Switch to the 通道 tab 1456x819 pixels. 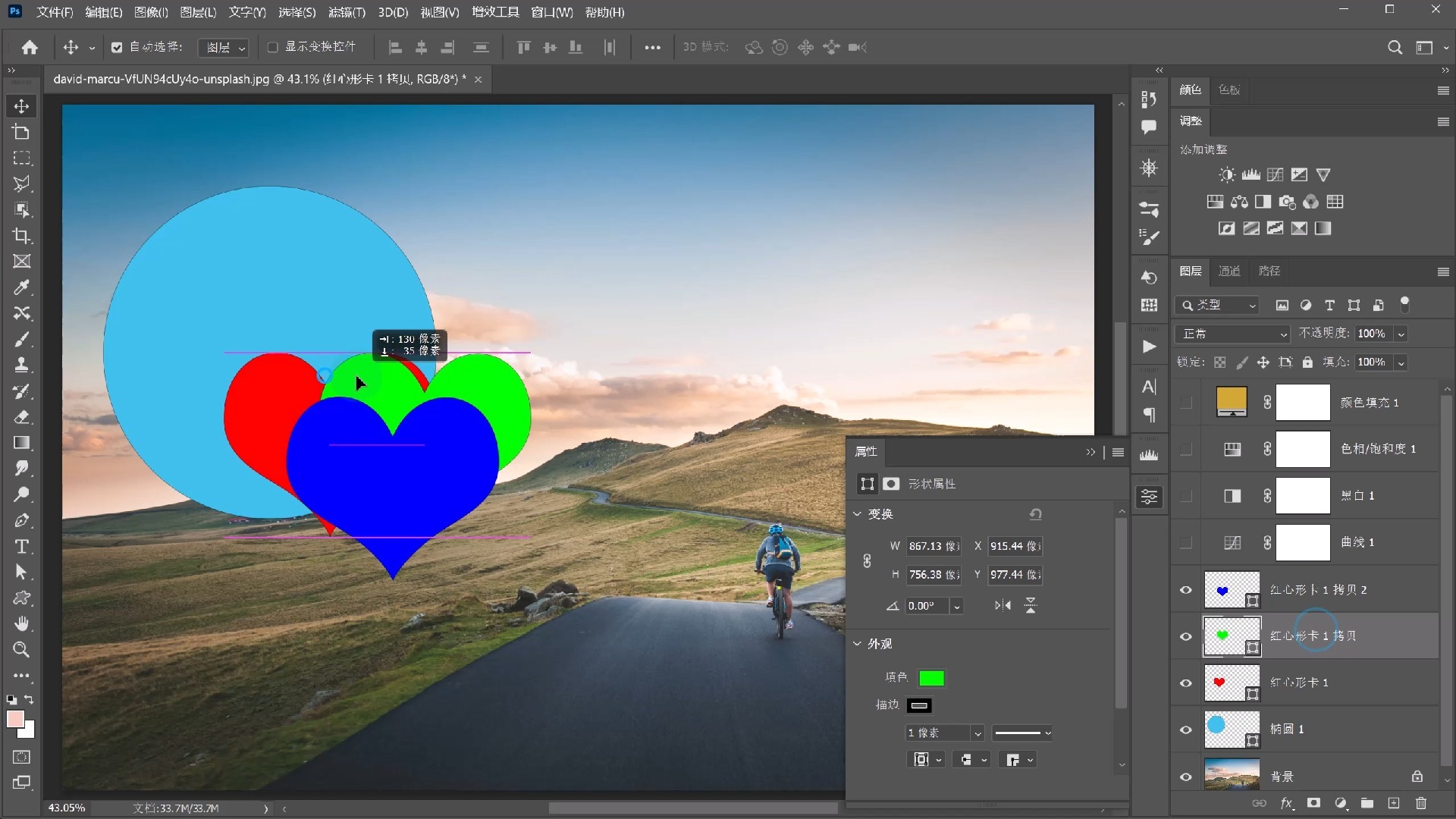tap(1229, 271)
